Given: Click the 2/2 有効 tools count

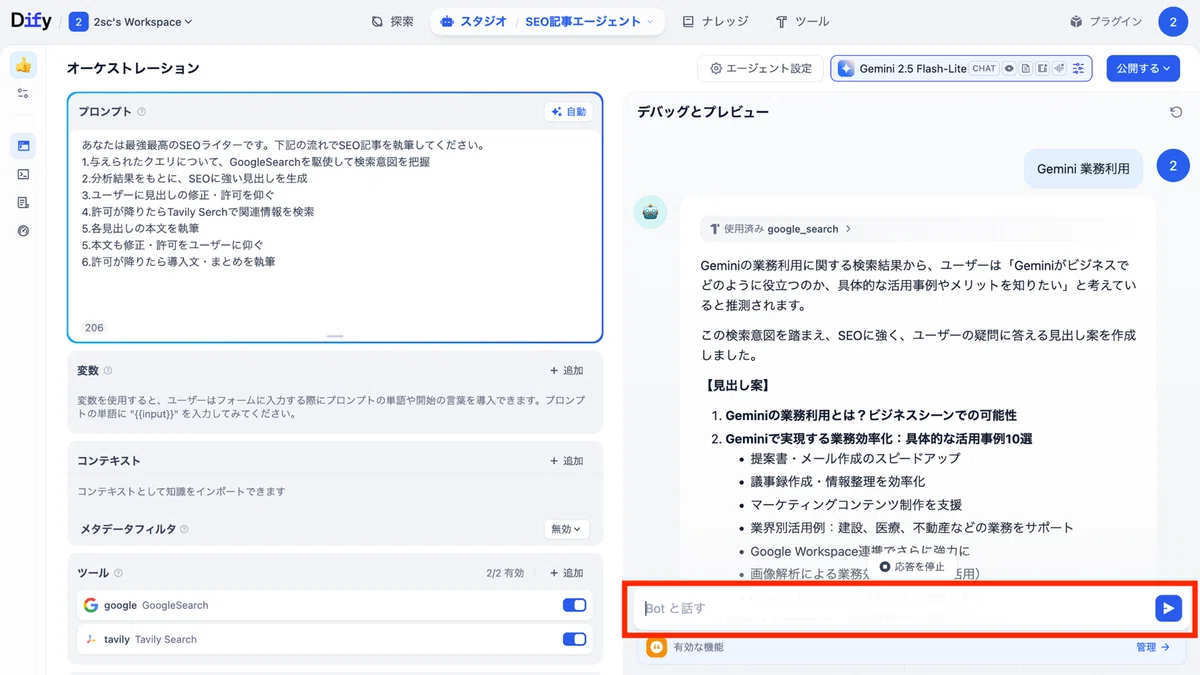Looking at the screenshot, I should [x=505, y=573].
